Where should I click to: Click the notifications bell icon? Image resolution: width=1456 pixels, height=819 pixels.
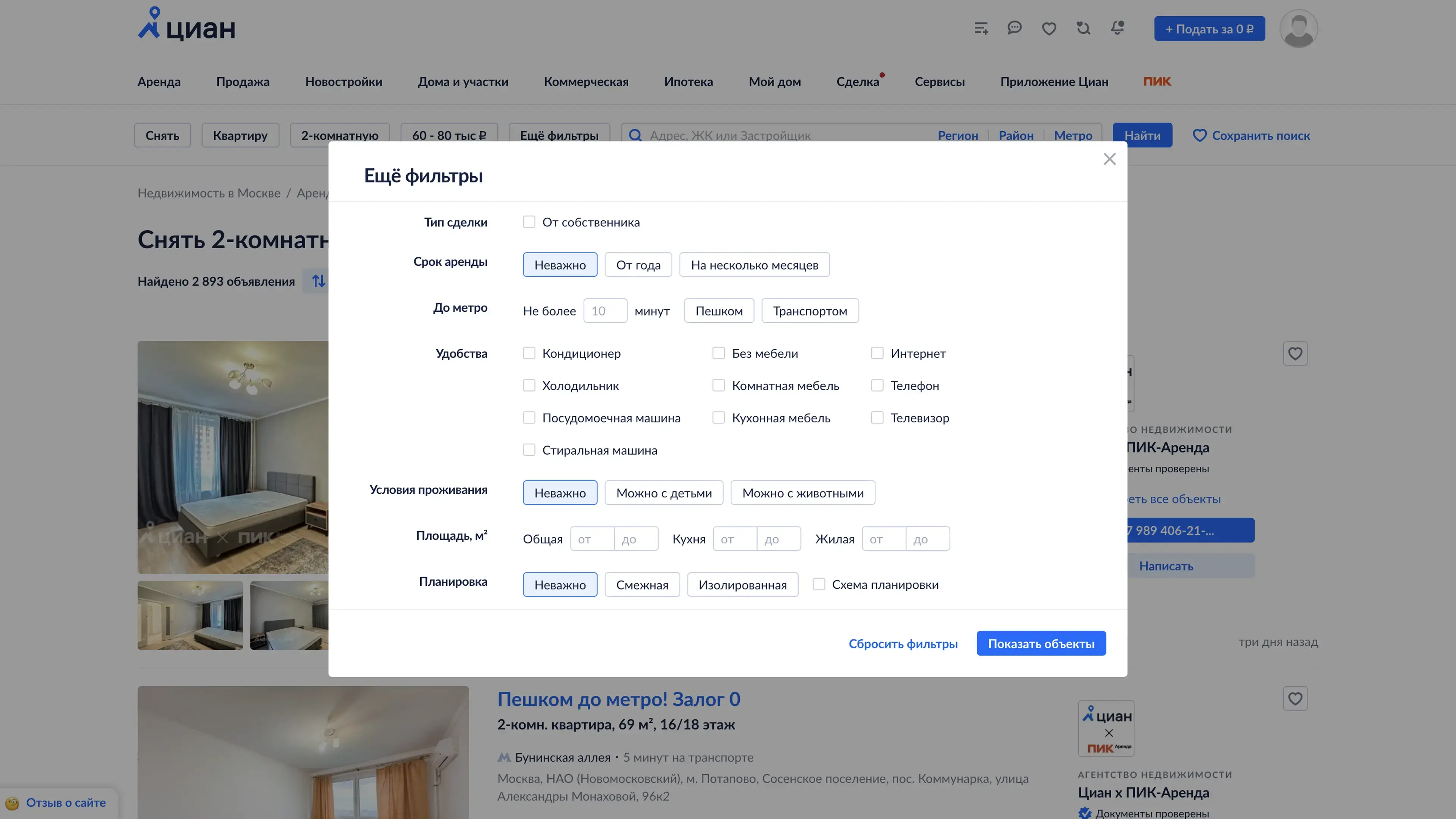pos(1117,28)
